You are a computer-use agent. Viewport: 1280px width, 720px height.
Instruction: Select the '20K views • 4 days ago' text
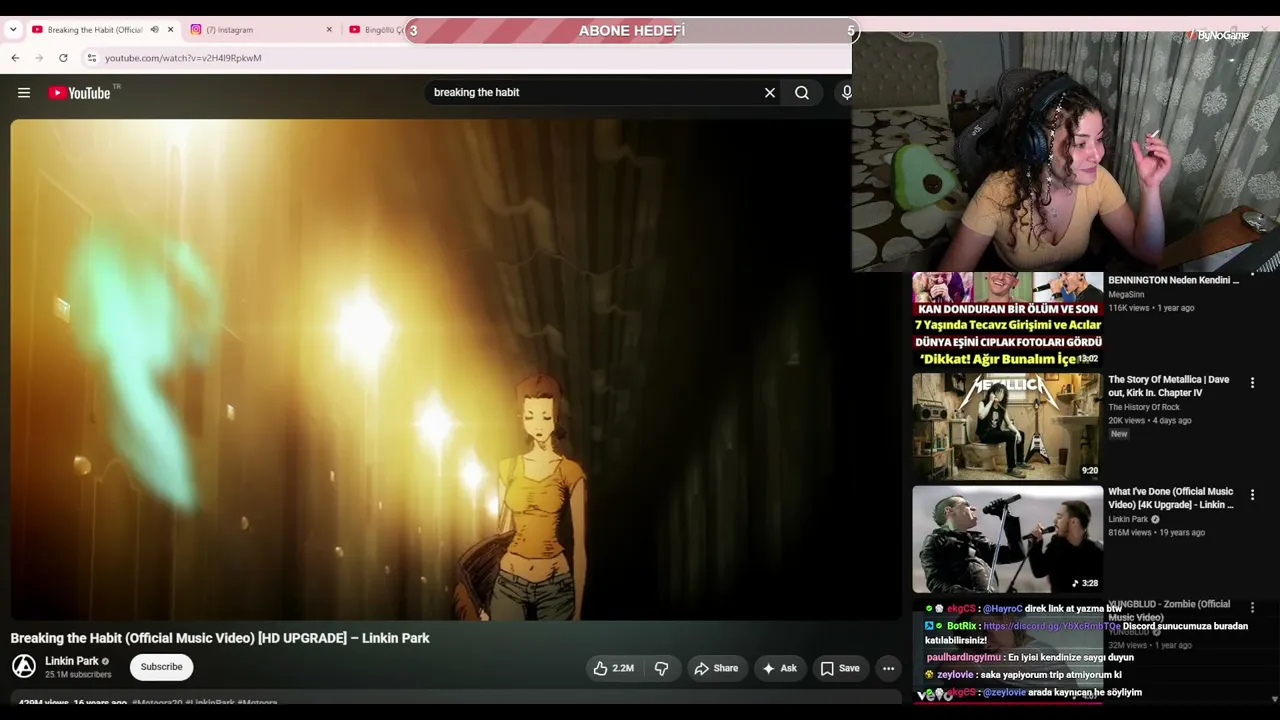pos(1150,421)
